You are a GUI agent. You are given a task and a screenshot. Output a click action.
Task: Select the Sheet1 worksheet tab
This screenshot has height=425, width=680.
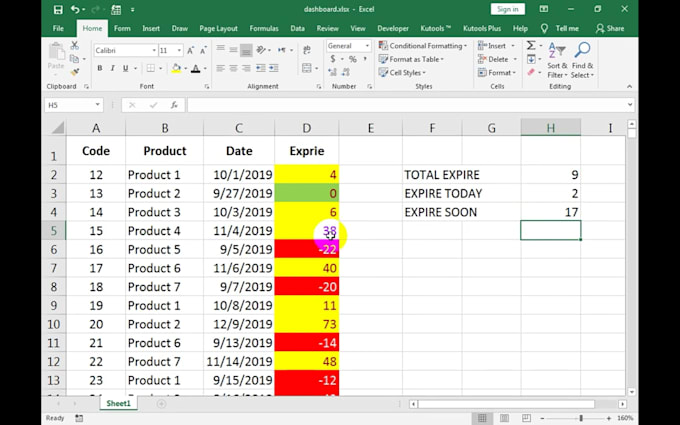[118, 403]
